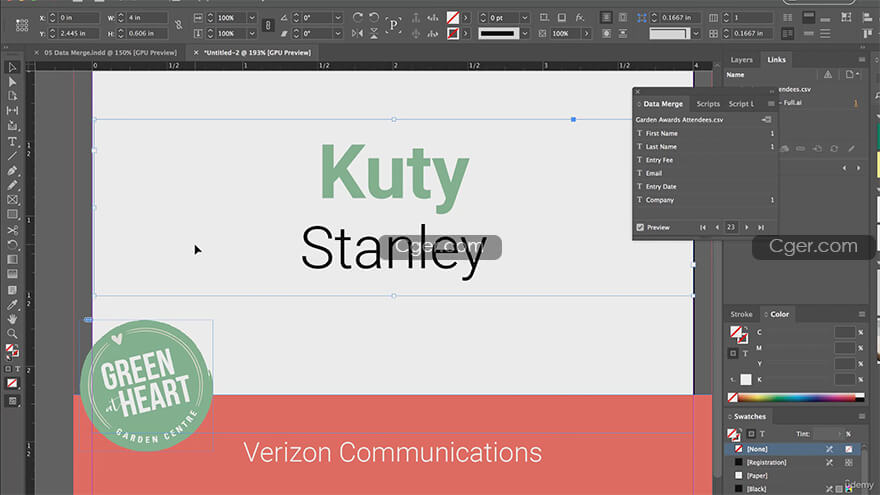Select the Company data field
Image resolution: width=880 pixels, height=495 pixels.
tap(705, 200)
